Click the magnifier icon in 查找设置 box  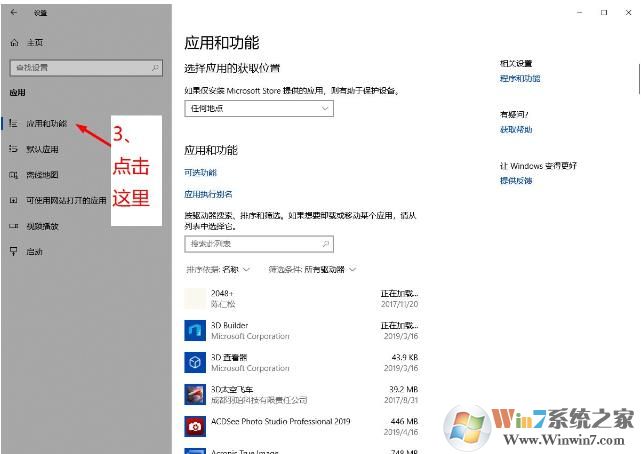coord(155,67)
